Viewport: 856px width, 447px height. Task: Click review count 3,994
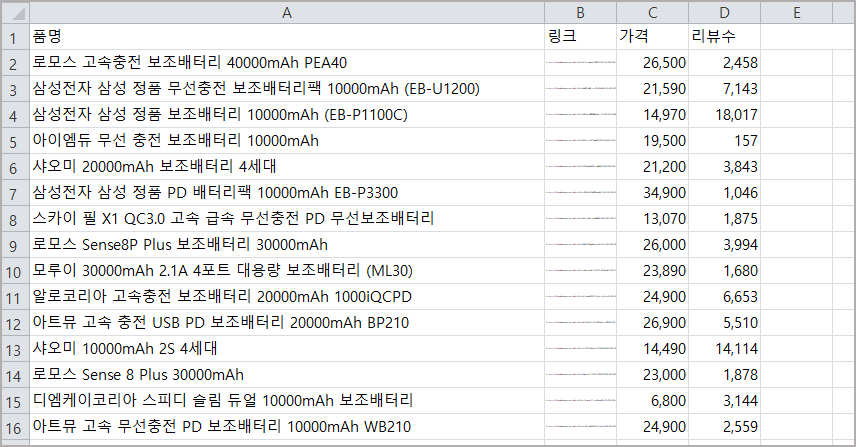click(724, 245)
